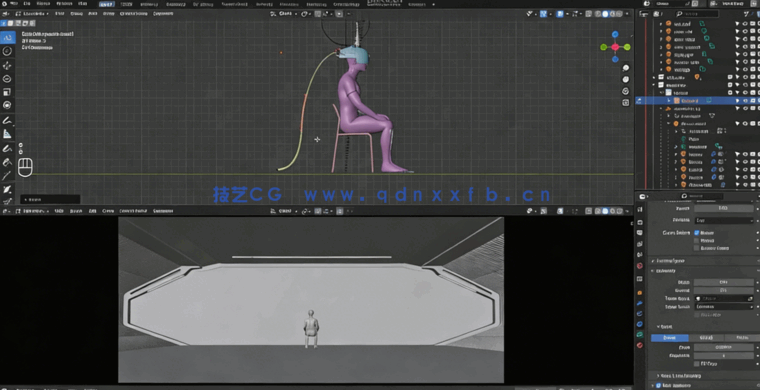Open the green Curve data properties tab
The width and height of the screenshot is (760, 390).
tap(640, 334)
